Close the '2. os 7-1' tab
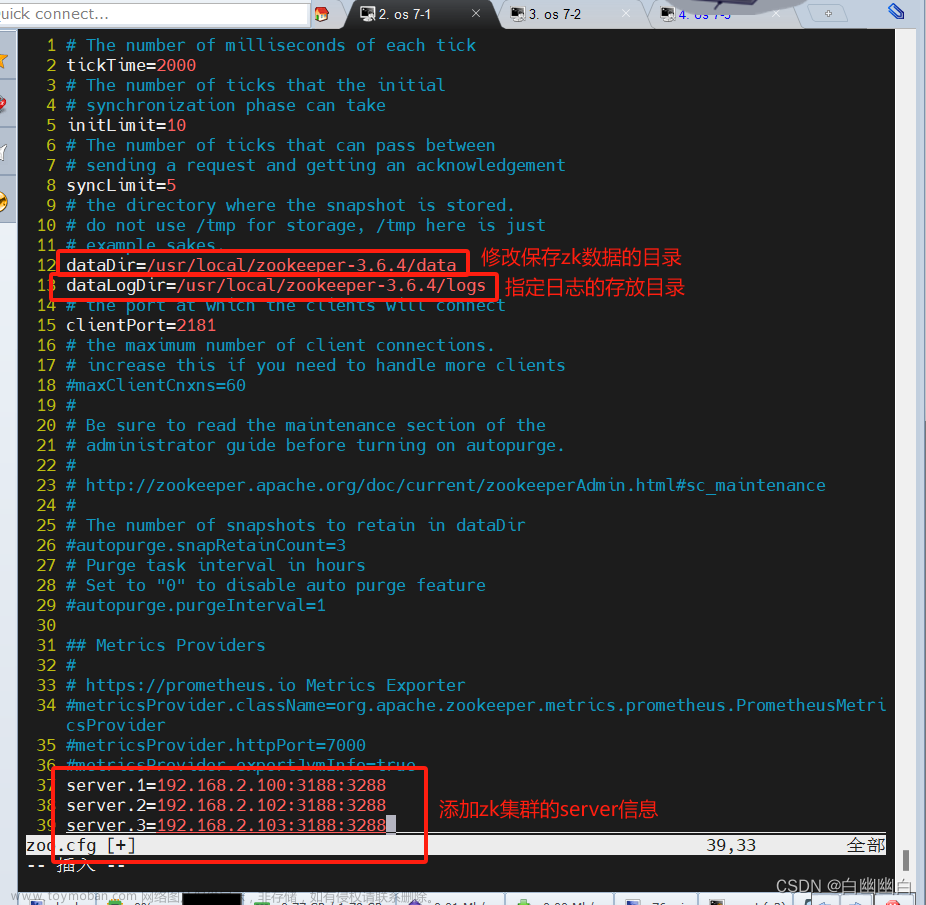Viewport: 926px width, 905px height. point(475,13)
